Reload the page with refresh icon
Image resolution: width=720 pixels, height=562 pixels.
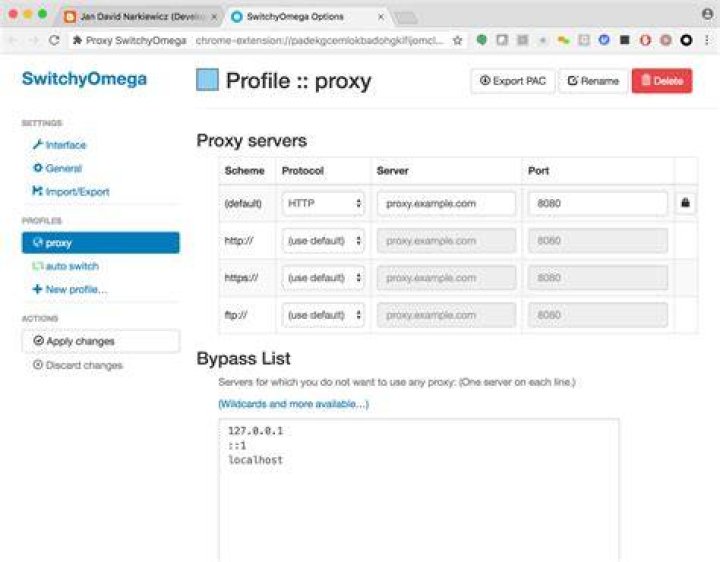pos(54,40)
